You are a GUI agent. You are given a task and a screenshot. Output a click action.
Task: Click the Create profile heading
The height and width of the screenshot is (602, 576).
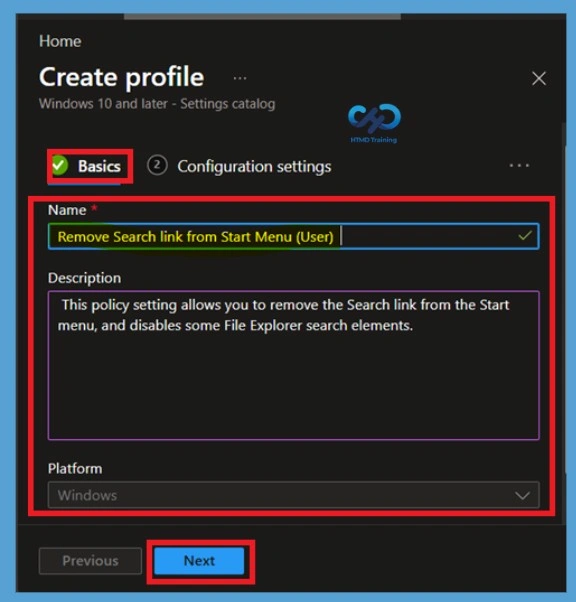point(122,77)
